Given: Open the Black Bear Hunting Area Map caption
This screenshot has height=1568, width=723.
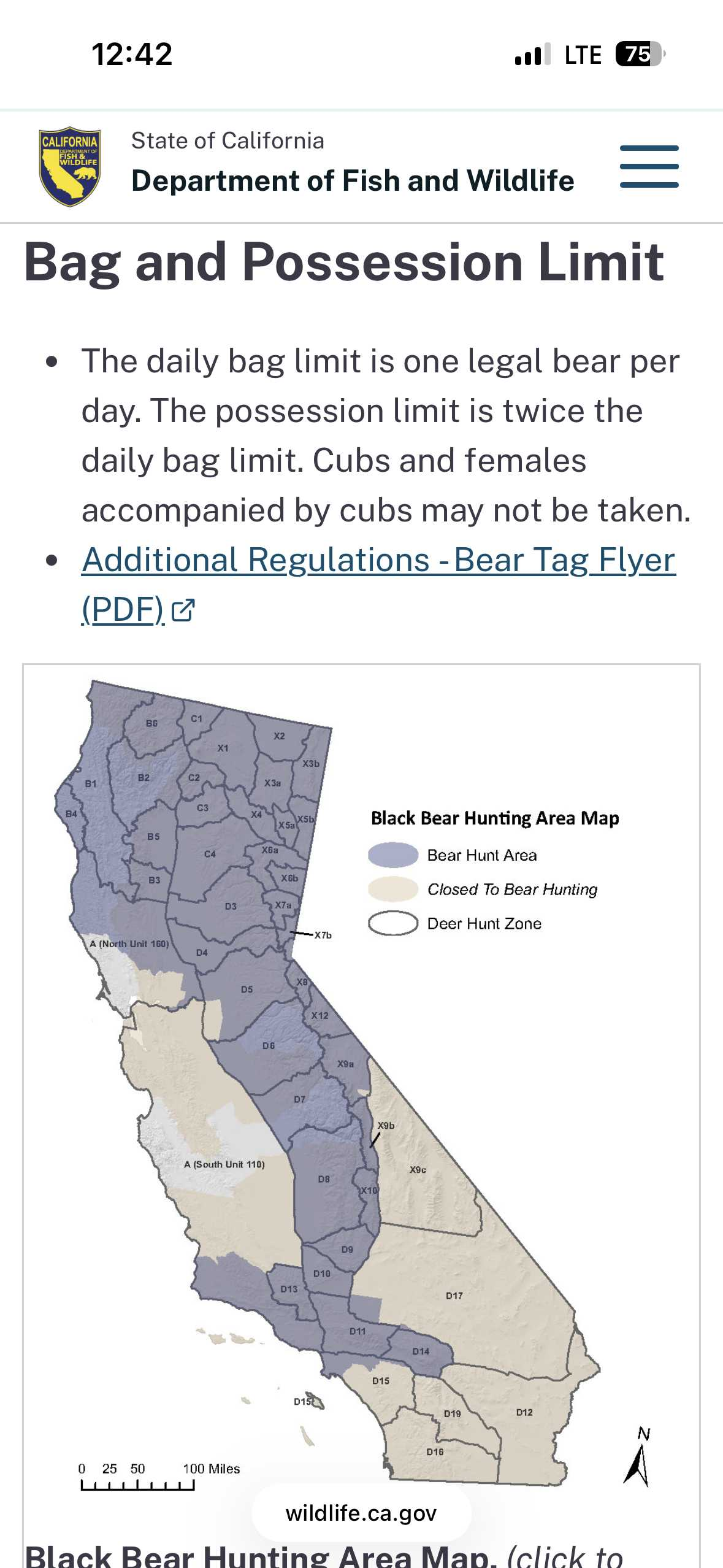Looking at the screenshot, I should point(324,1556).
